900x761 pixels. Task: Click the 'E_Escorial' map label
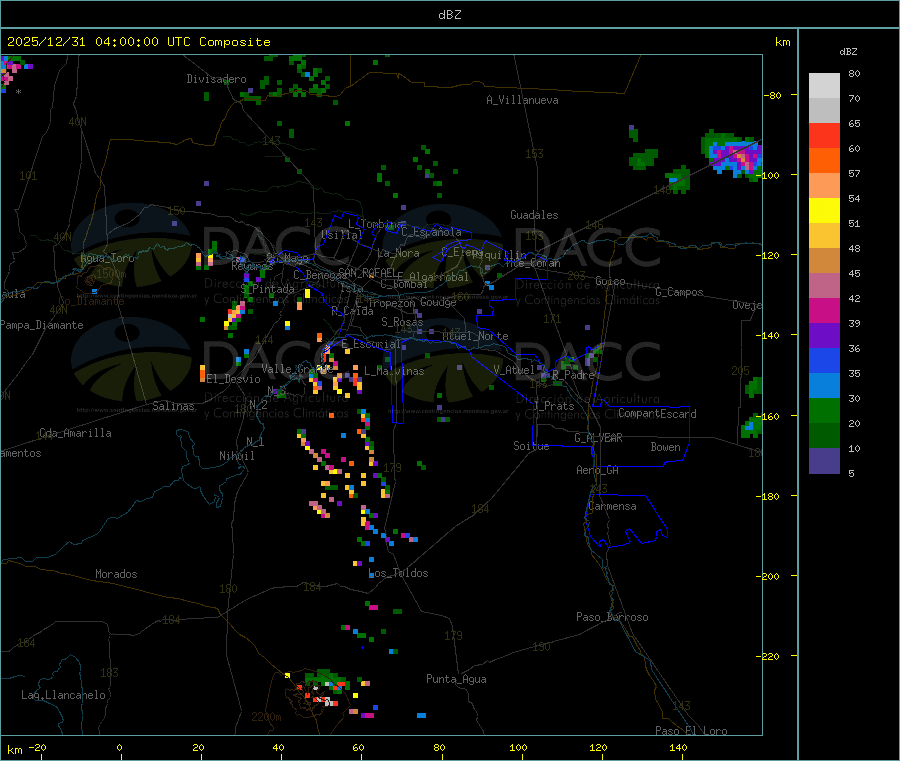(x=371, y=344)
